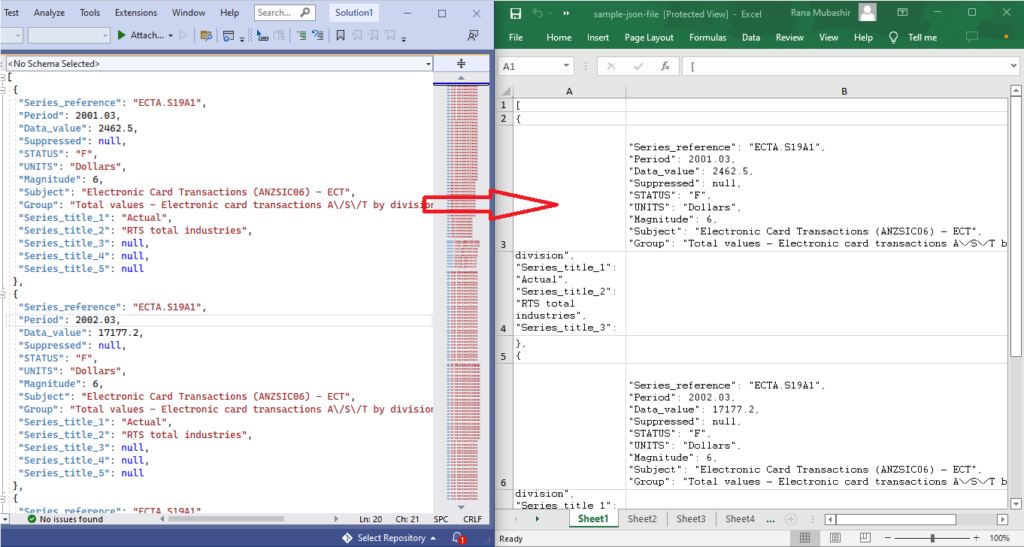Click the green Attach start arrow
This screenshot has height=547, width=1024.
(121, 36)
